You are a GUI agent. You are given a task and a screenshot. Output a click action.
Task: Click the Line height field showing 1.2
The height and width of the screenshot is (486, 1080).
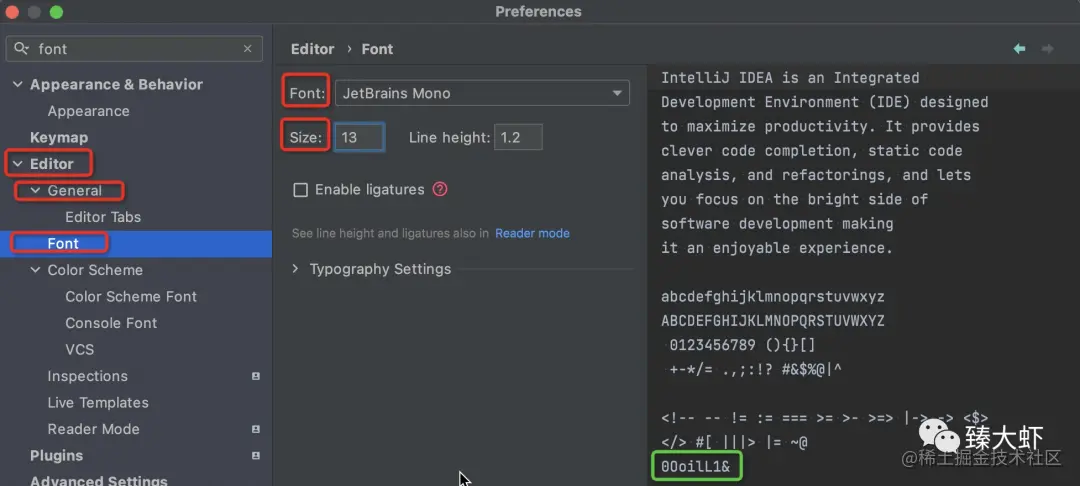click(x=518, y=137)
